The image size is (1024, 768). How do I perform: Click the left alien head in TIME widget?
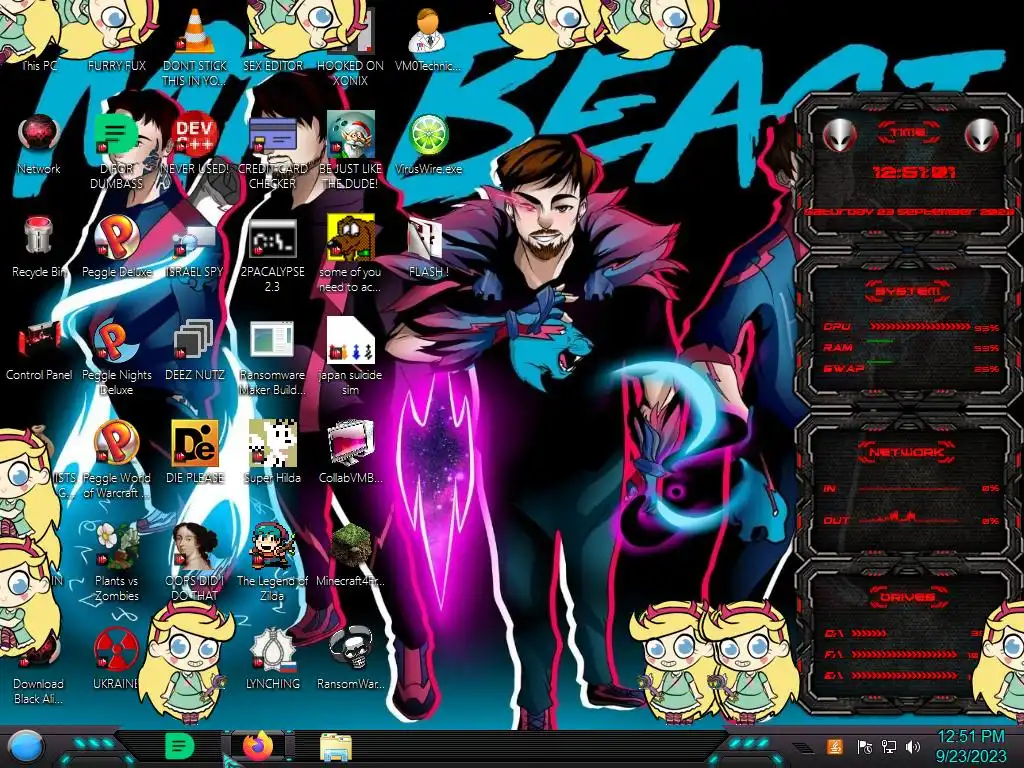pos(839,136)
